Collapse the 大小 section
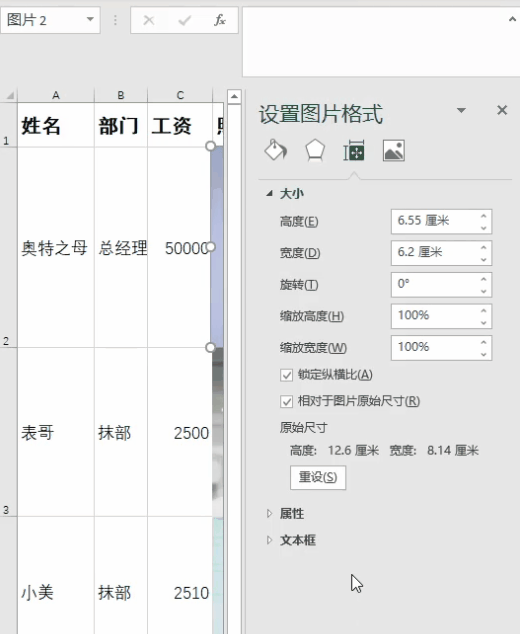The image size is (520, 634). click(269, 194)
